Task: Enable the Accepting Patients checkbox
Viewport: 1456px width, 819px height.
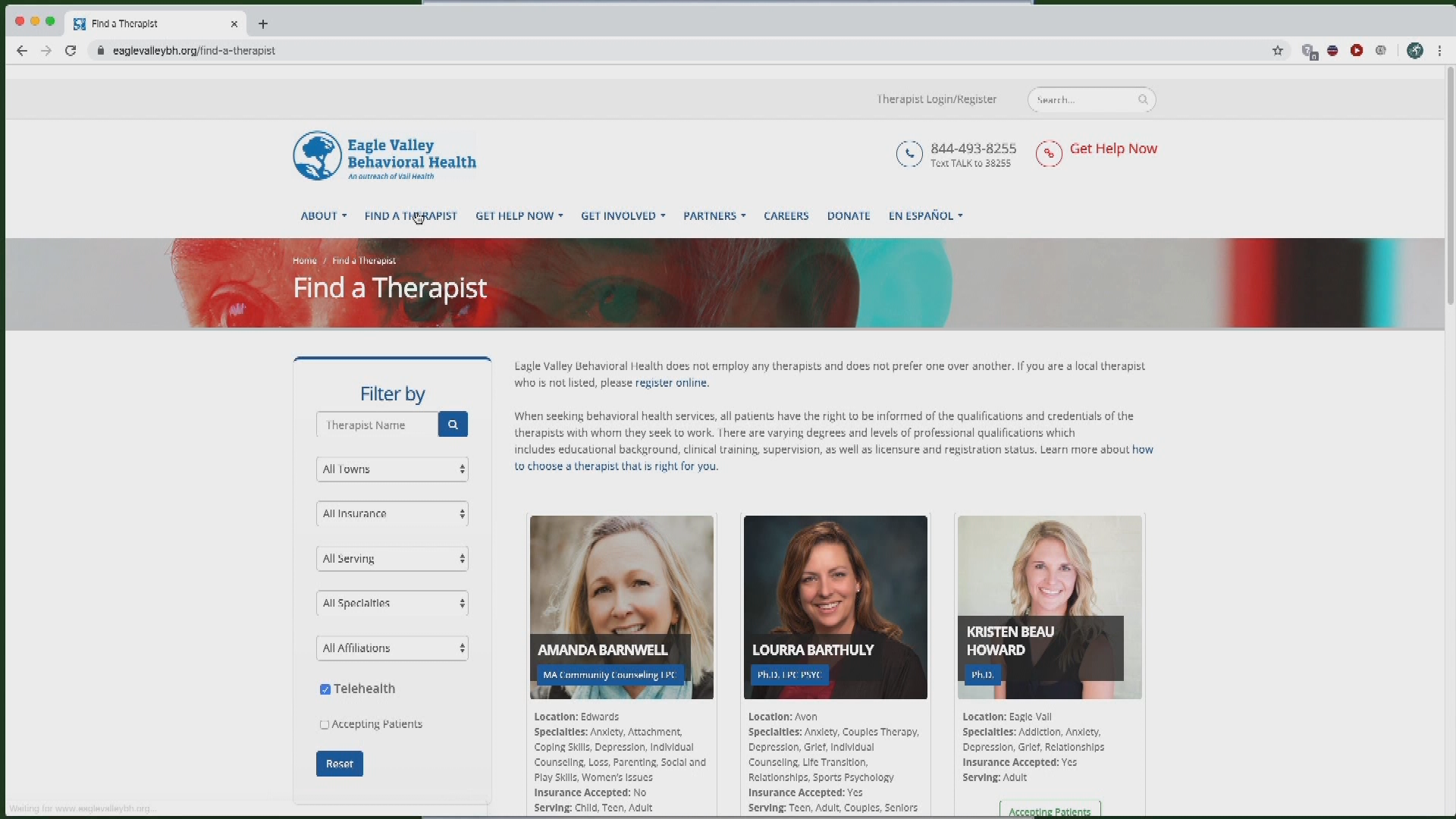Action: (x=325, y=725)
